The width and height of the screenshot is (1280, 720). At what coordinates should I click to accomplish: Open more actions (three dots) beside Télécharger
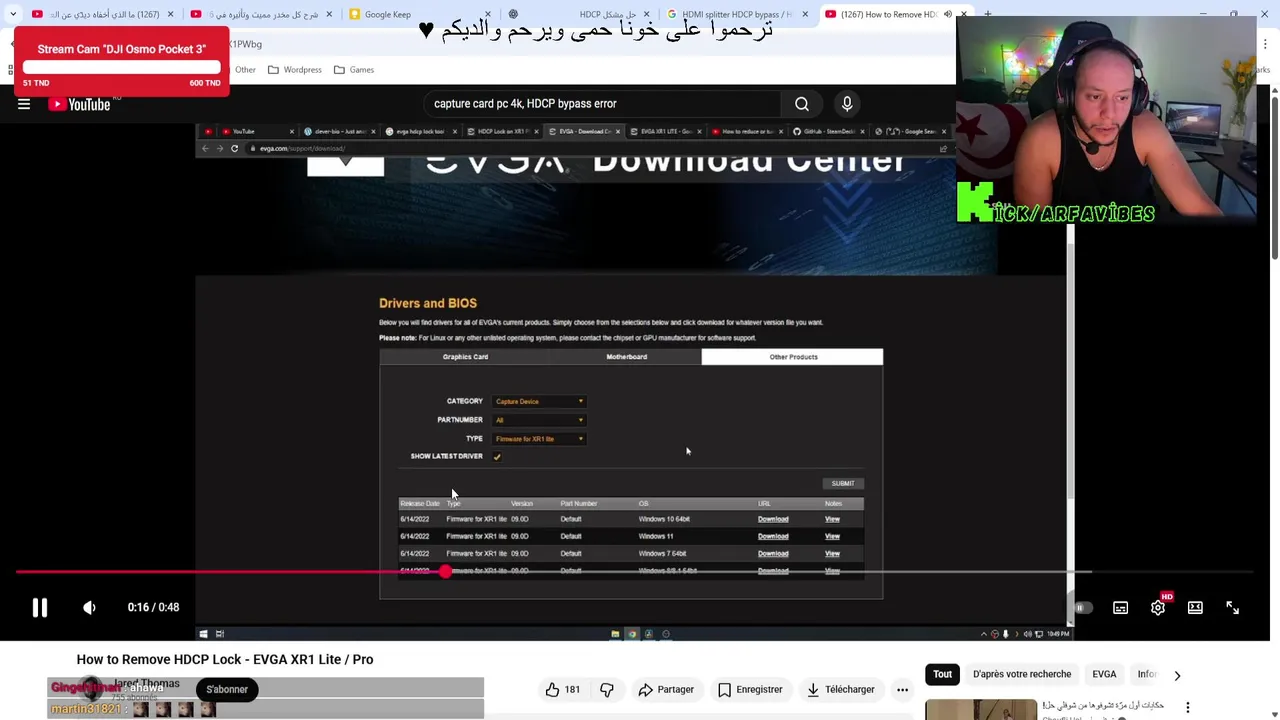[x=902, y=689]
